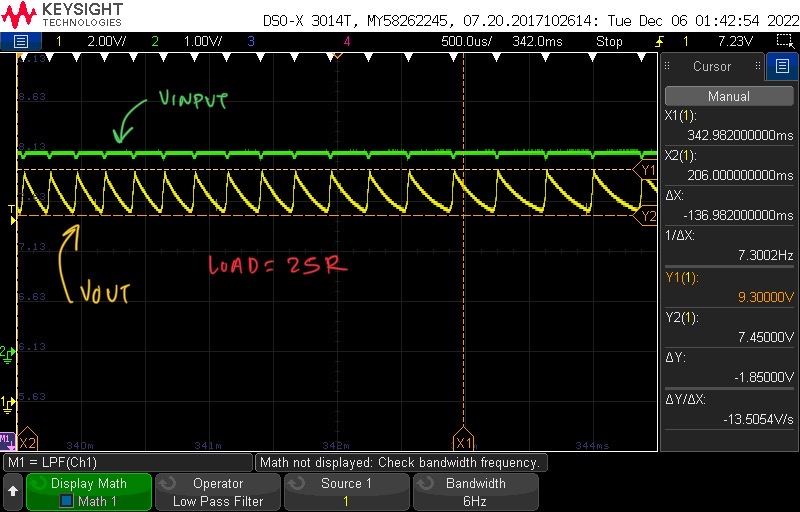
Task: Tap the orange trigger time reference marker
Action: pos(337,55)
